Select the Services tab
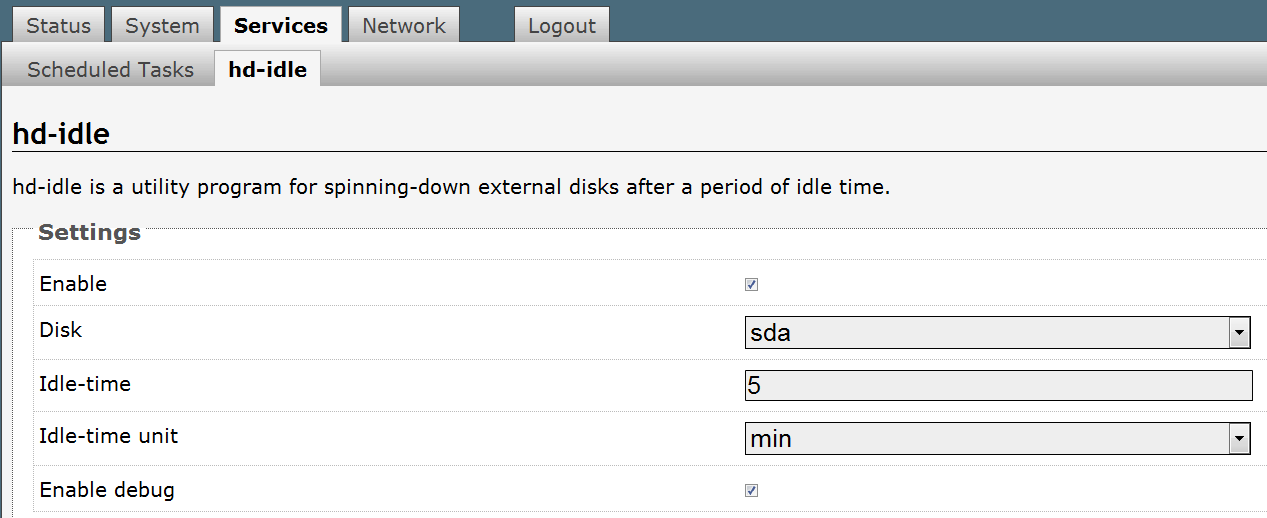The height and width of the screenshot is (518, 1267). point(280,26)
